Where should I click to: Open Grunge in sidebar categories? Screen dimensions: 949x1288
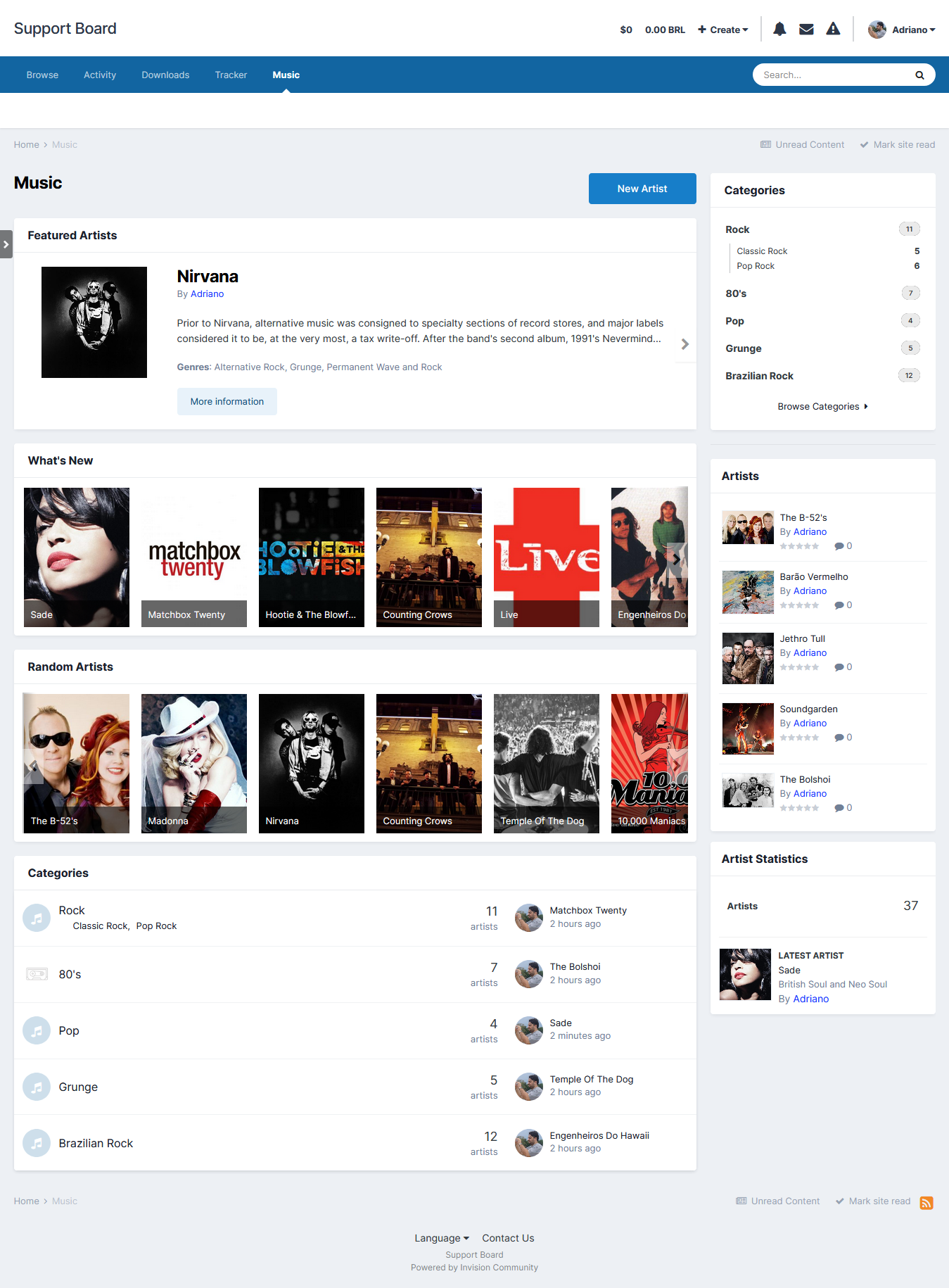744,348
